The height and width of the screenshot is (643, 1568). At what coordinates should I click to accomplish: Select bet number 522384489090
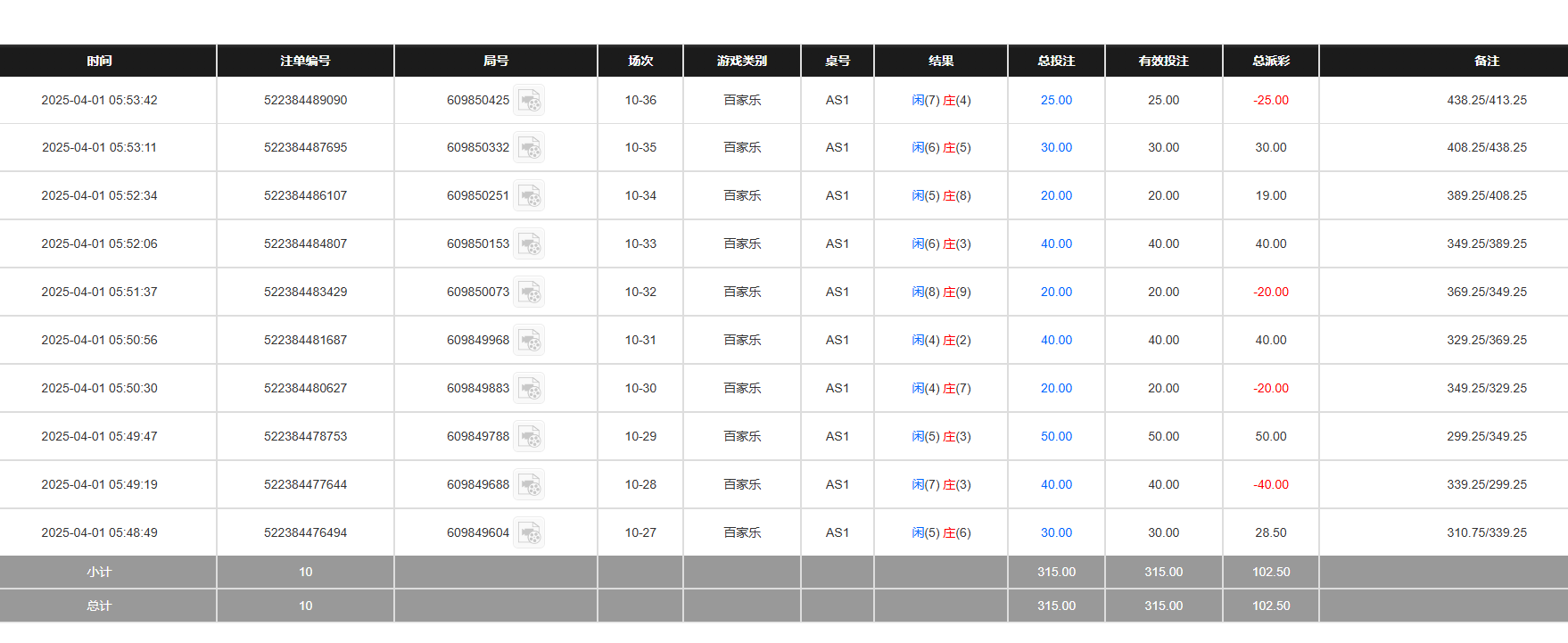(x=305, y=101)
